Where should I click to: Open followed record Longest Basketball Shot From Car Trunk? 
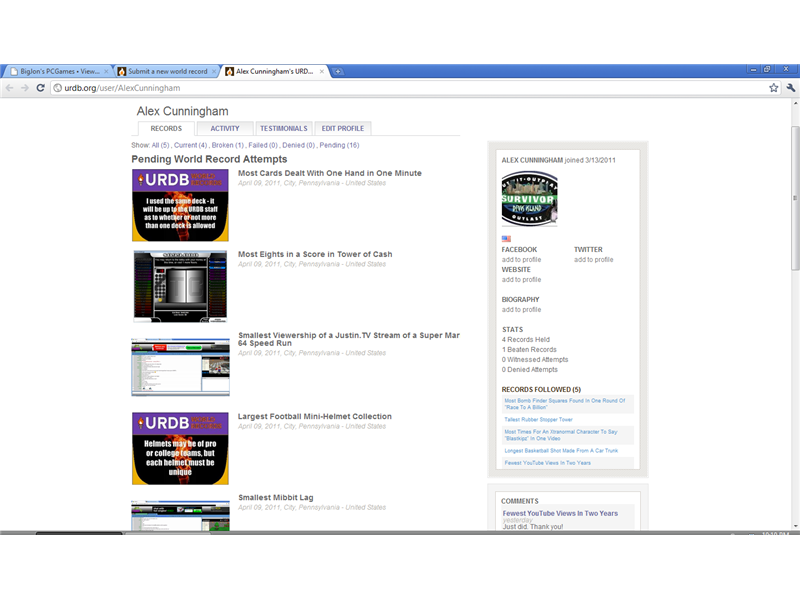click(561, 451)
